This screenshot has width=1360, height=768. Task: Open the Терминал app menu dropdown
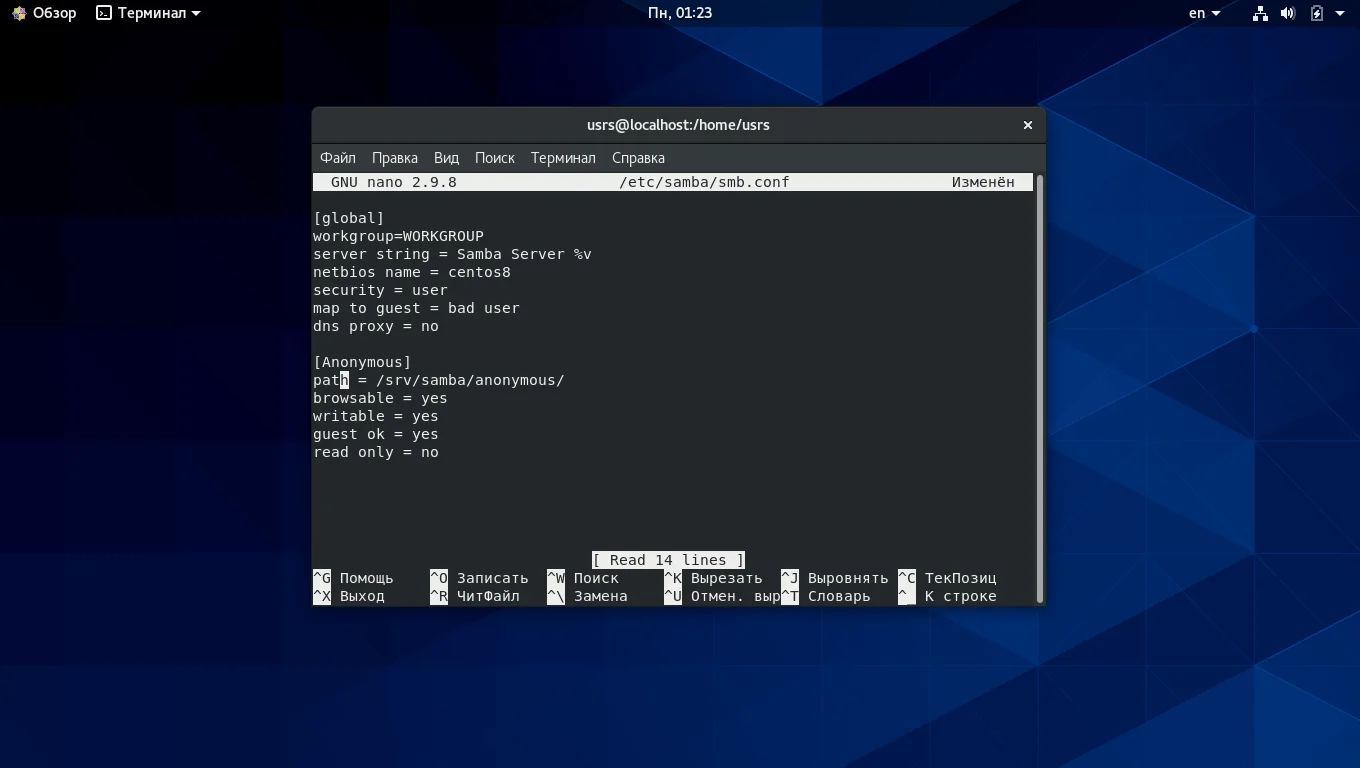point(195,14)
